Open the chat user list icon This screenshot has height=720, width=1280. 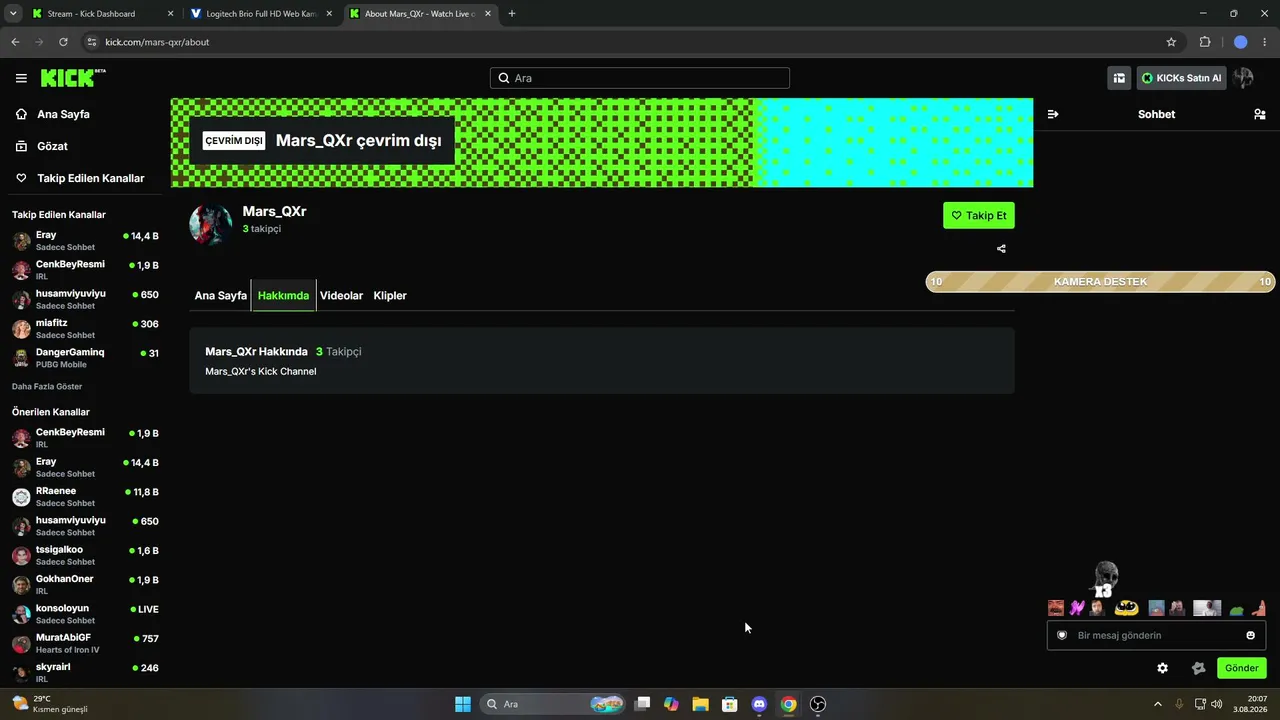(x=1259, y=114)
